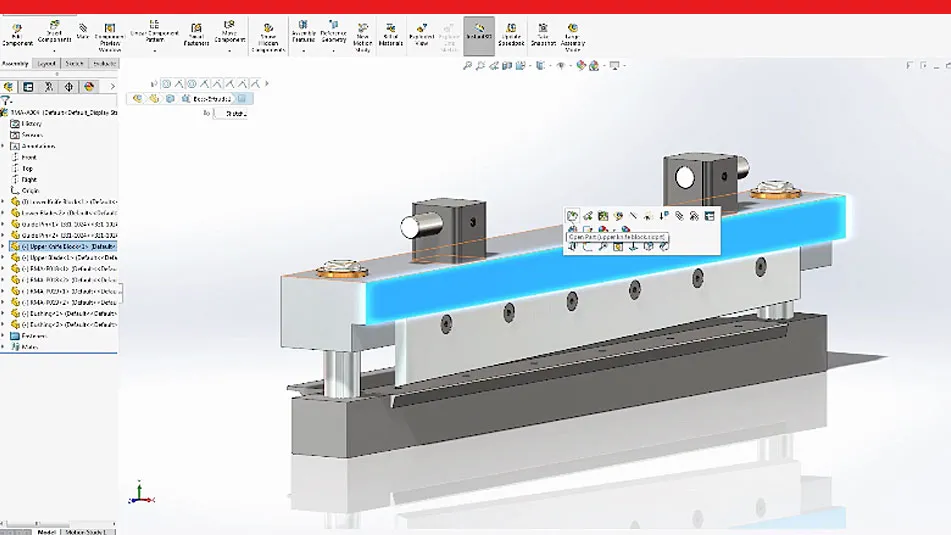Open the Reference Geometry tool
This screenshot has height=535, width=951.
point(333,32)
